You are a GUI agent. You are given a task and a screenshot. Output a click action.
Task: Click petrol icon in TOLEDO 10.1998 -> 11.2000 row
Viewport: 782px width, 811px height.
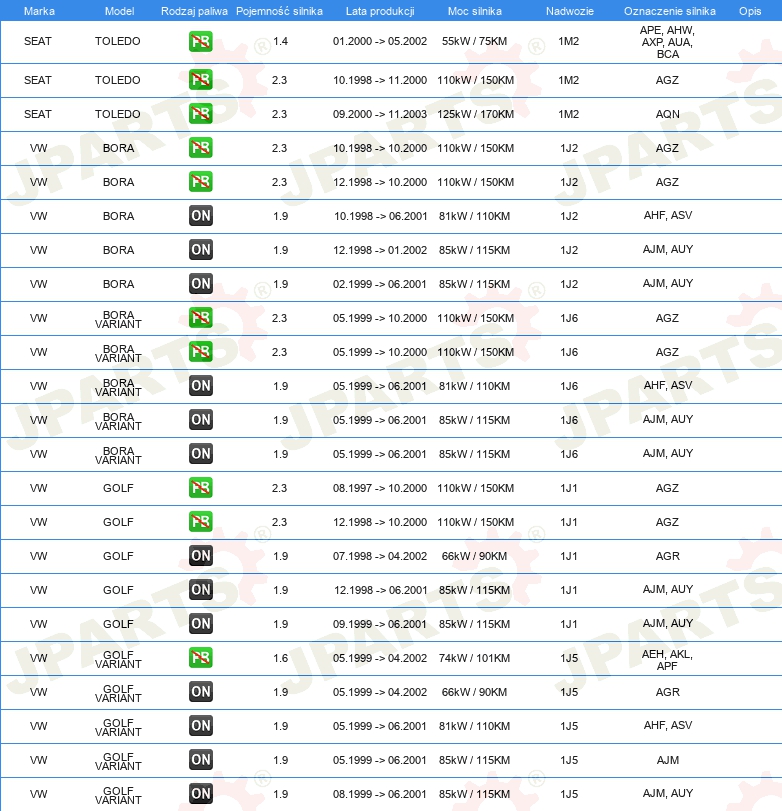coord(201,80)
